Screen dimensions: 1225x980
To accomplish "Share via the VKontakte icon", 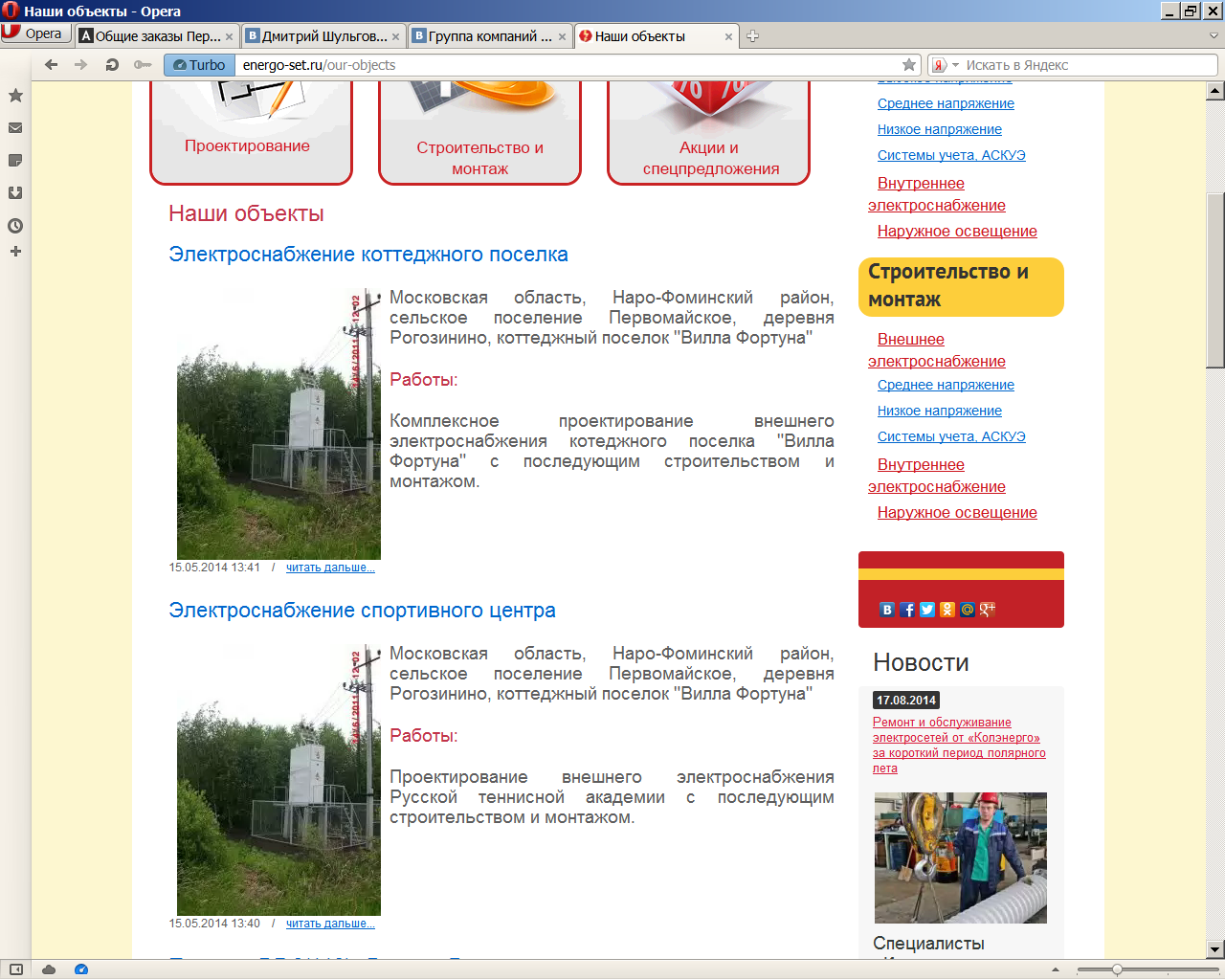I will click(x=887, y=610).
